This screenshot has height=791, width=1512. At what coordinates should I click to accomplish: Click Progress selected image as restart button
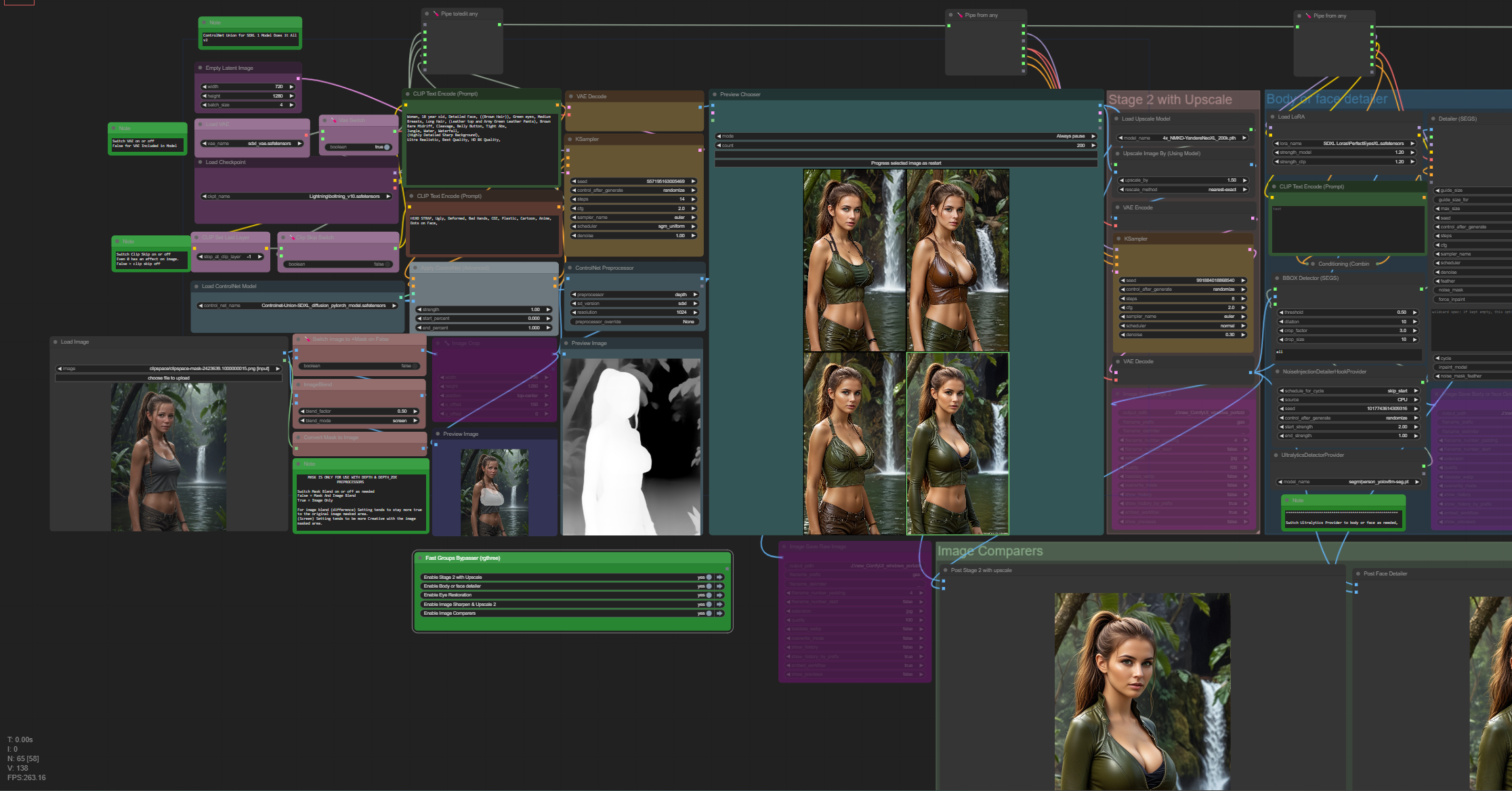(x=906, y=163)
